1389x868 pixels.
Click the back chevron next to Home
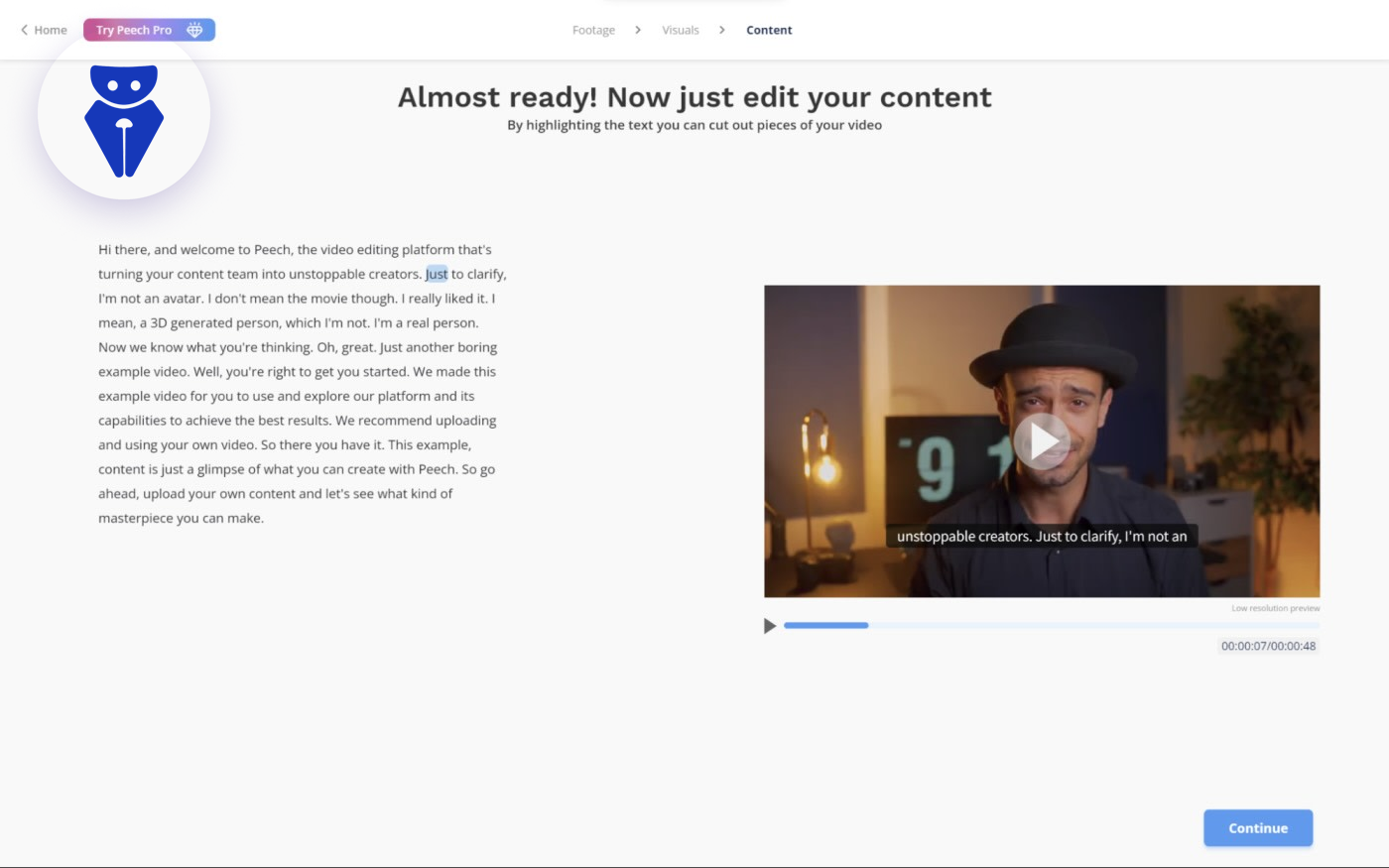click(24, 30)
